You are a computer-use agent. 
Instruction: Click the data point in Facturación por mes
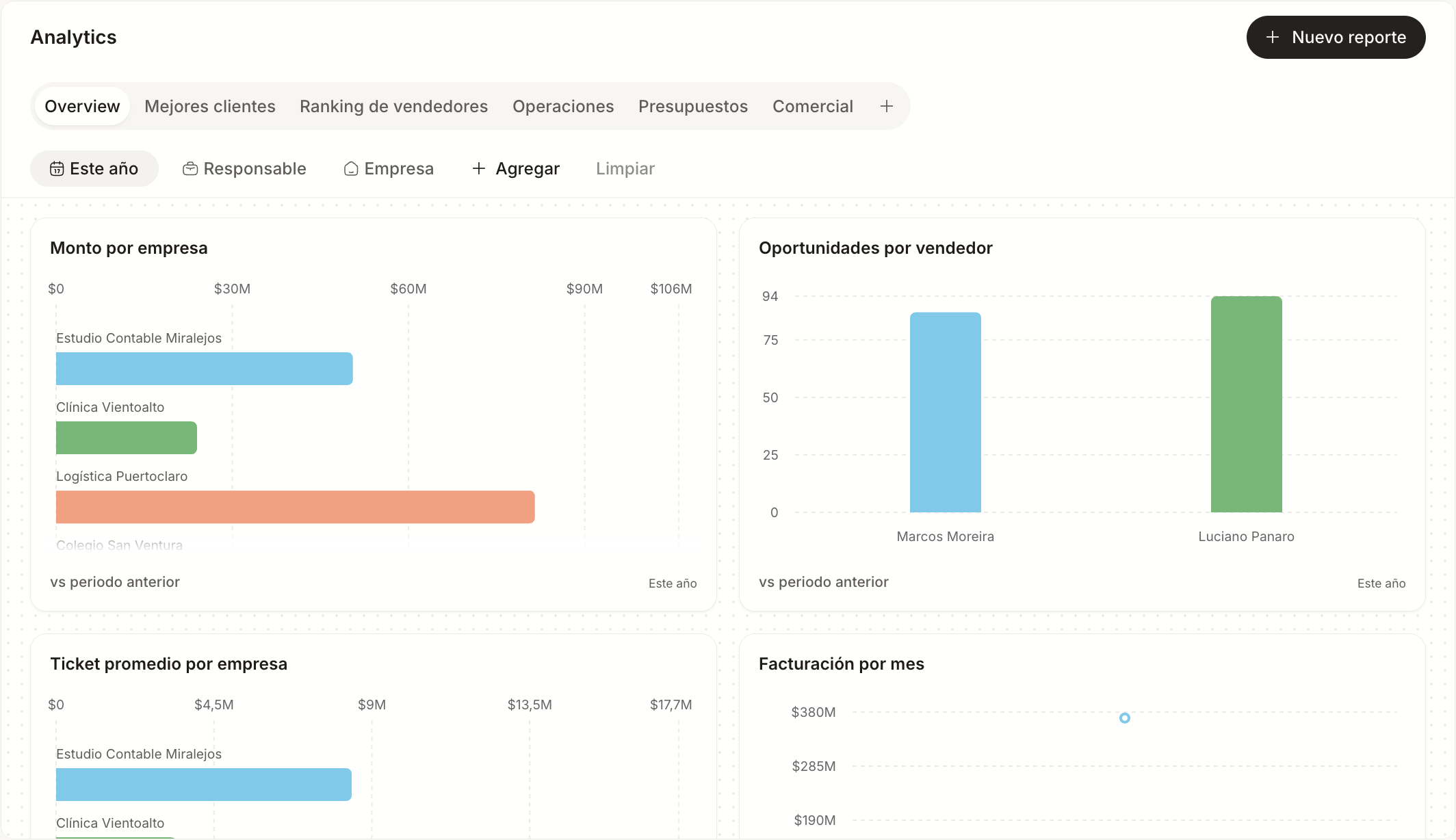[1125, 718]
